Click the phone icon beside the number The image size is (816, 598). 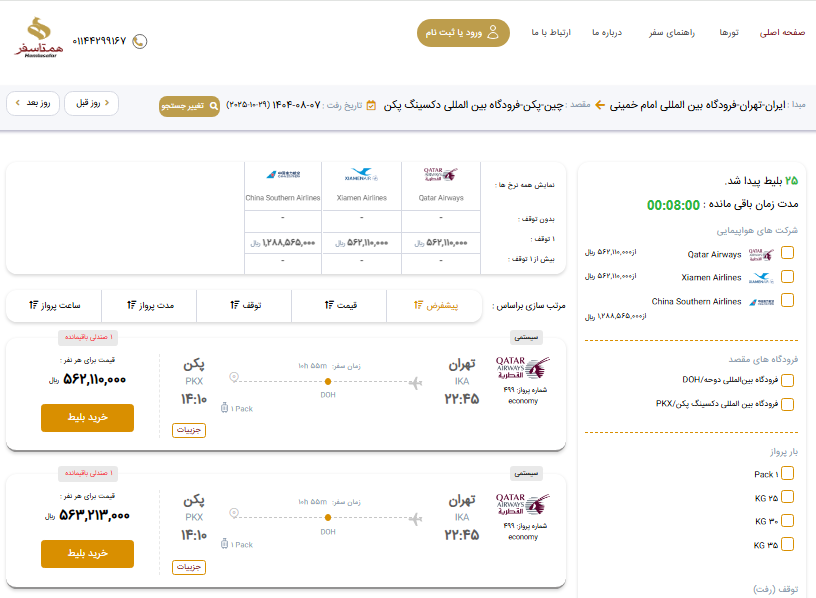pos(140,41)
